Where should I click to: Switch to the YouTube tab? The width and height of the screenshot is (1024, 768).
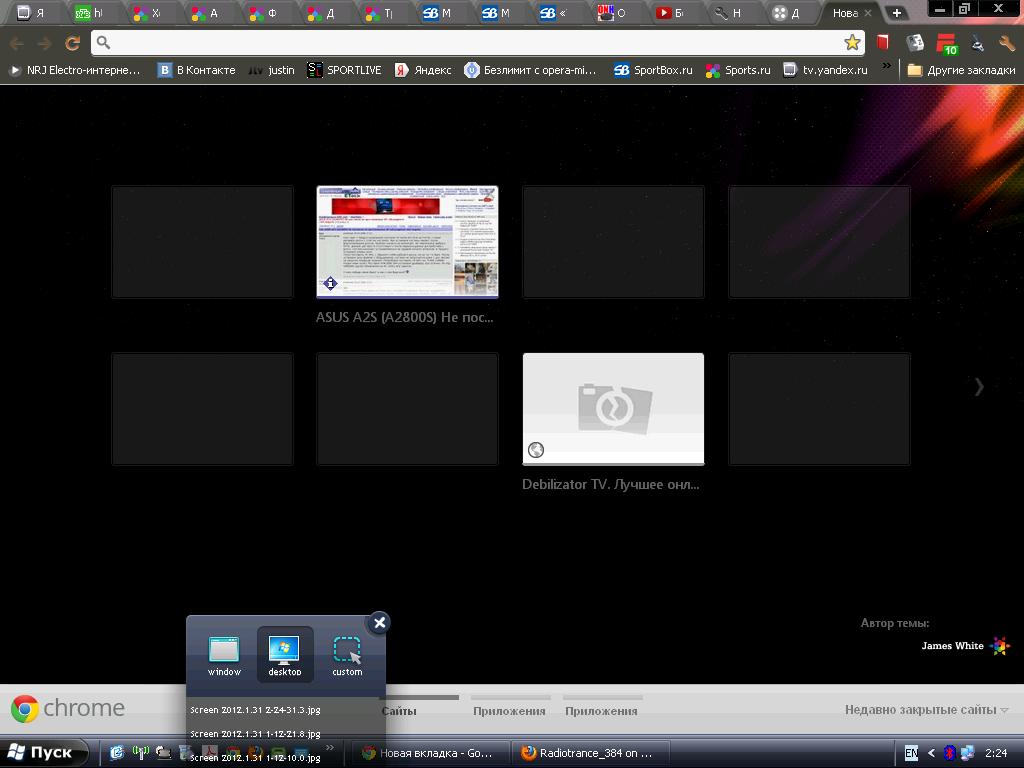tap(671, 13)
